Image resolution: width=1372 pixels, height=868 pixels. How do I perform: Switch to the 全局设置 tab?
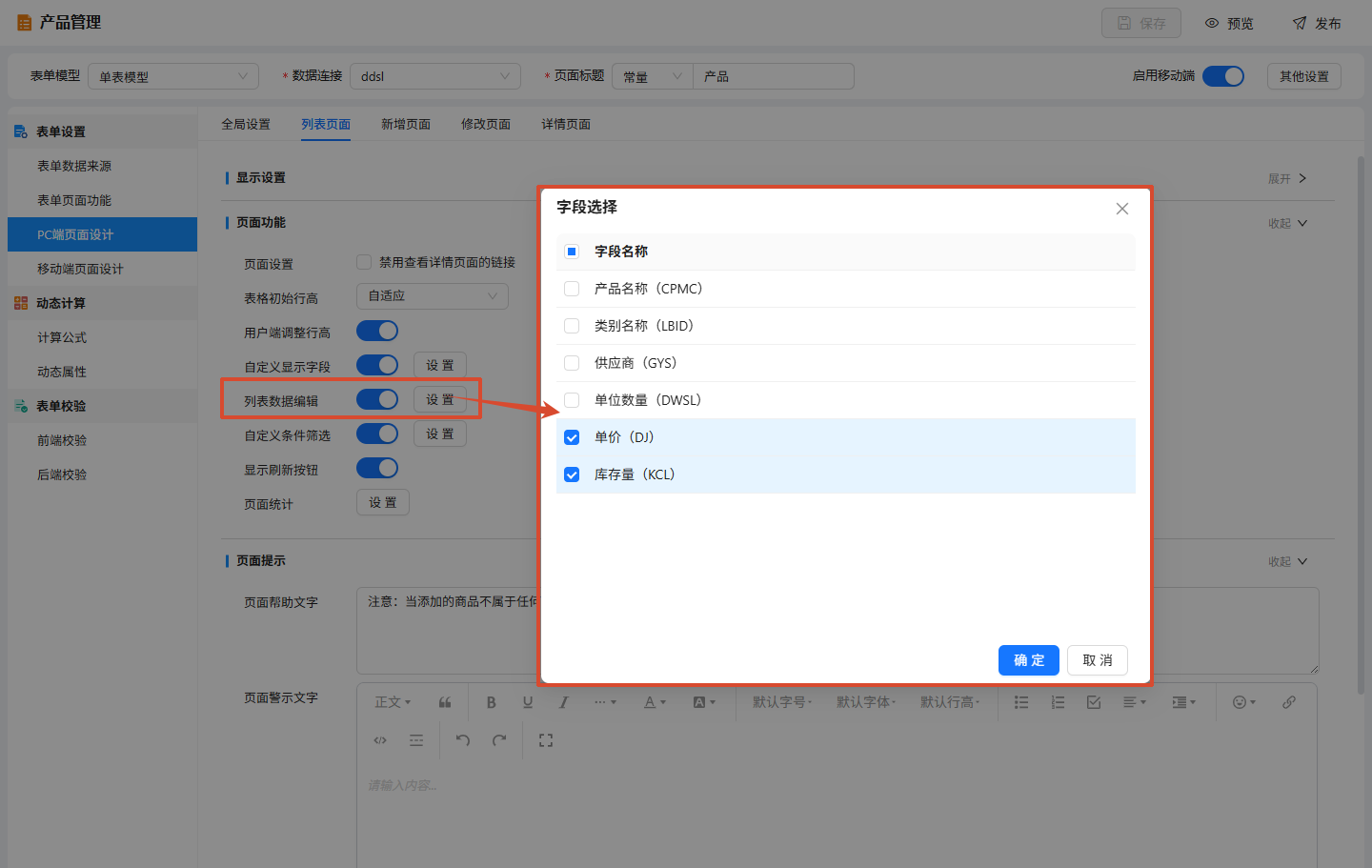[246, 124]
